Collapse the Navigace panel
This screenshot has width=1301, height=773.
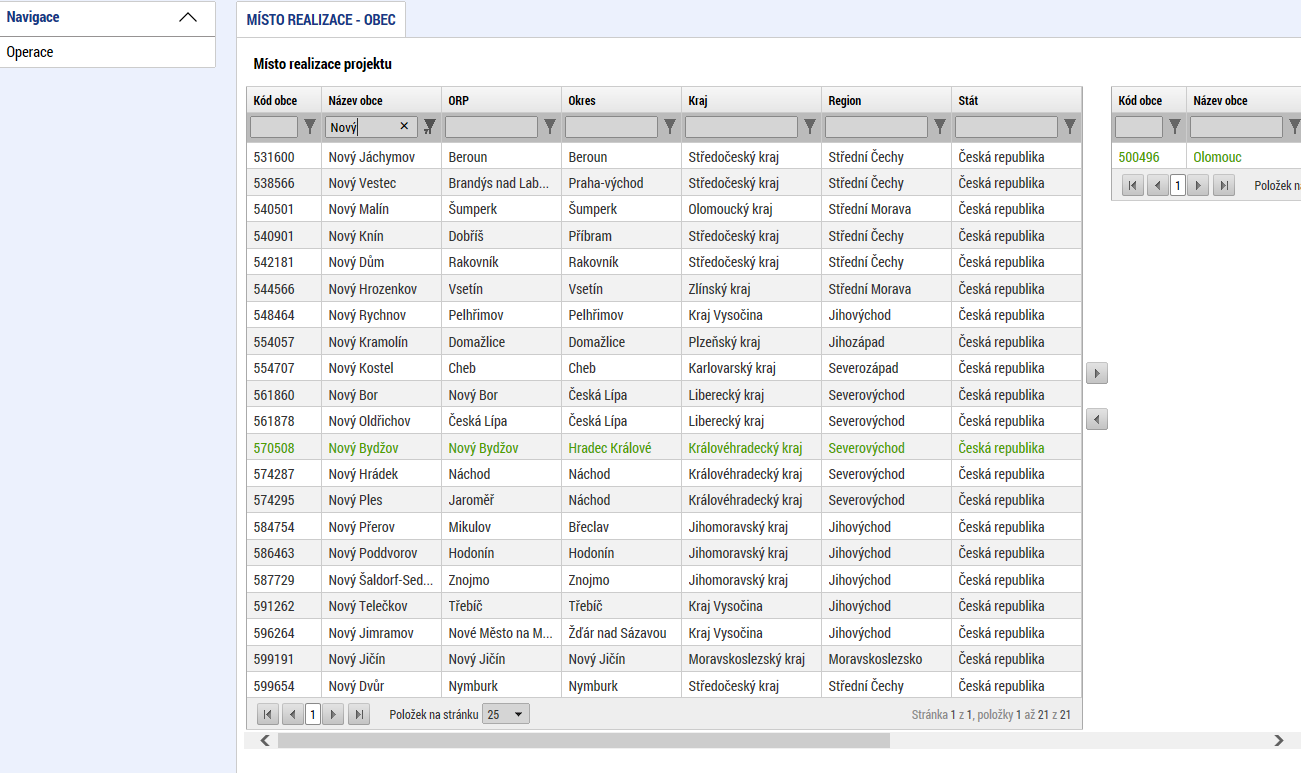point(187,18)
